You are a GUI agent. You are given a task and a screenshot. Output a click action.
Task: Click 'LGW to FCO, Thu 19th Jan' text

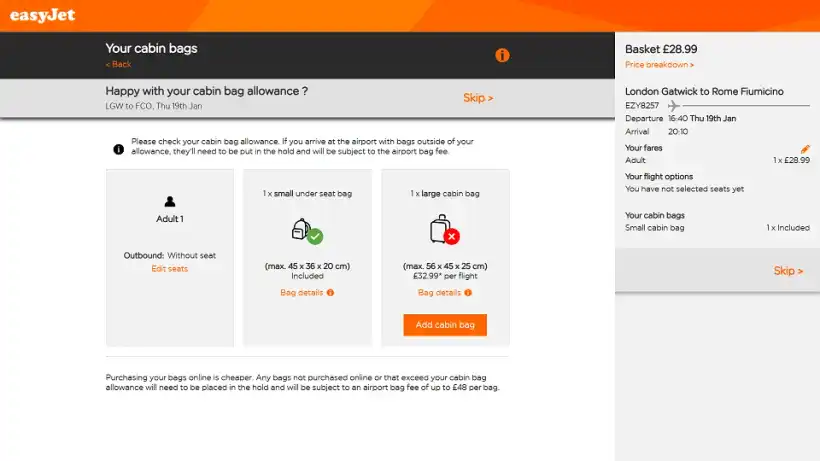(x=154, y=106)
